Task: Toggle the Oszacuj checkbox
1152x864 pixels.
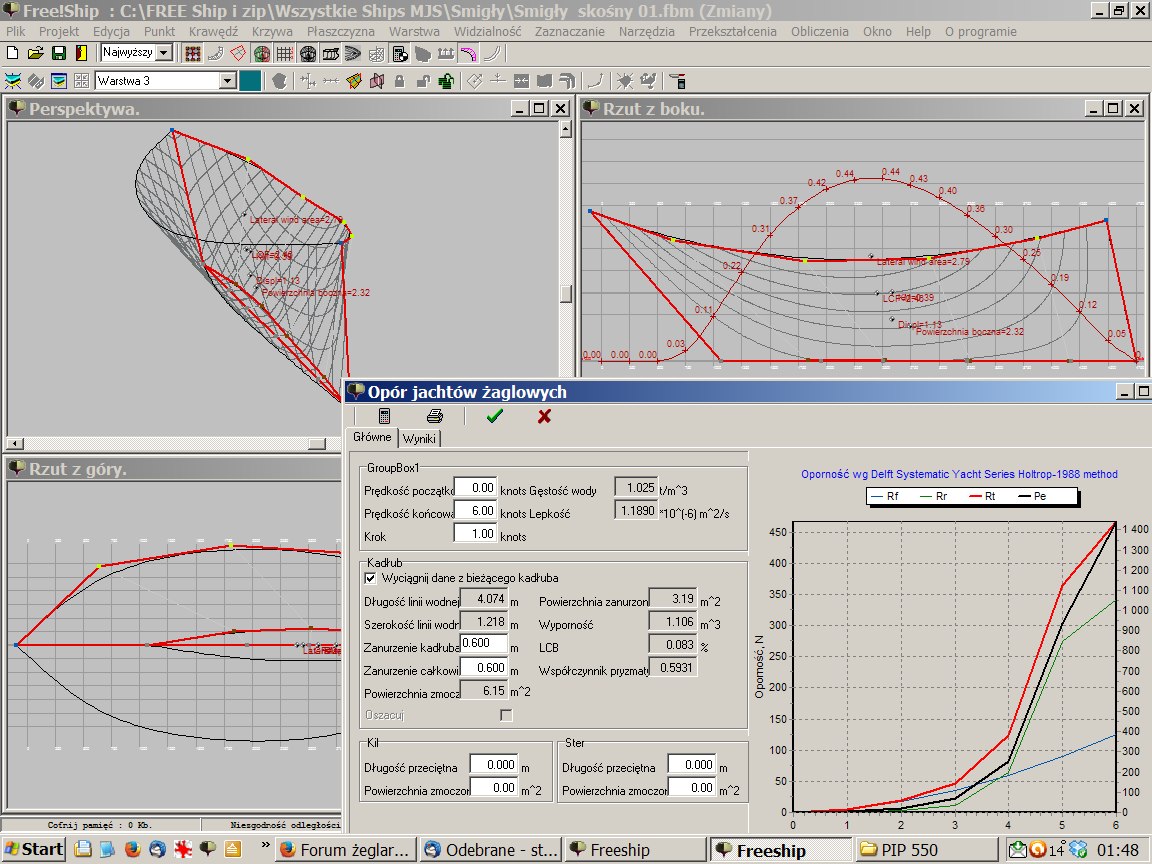Action: (506, 715)
